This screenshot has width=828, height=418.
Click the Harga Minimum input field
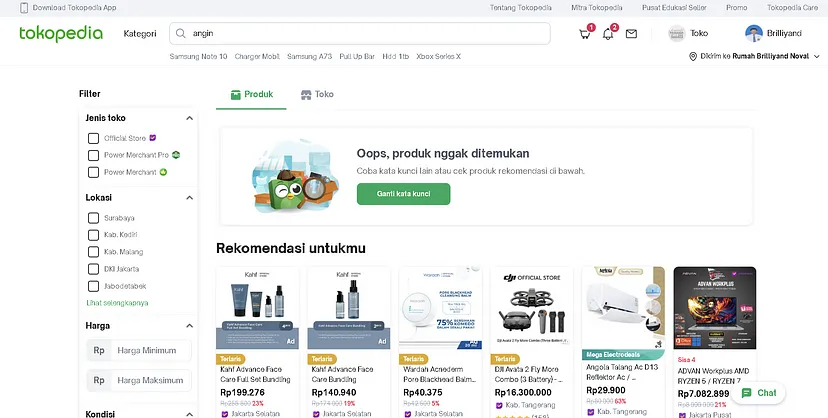point(151,350)
